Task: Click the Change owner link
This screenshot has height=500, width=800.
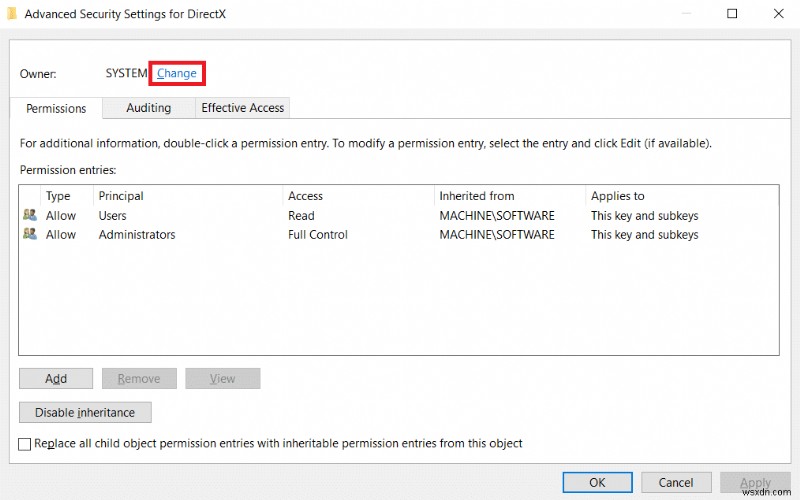Action: coord(177,73)
